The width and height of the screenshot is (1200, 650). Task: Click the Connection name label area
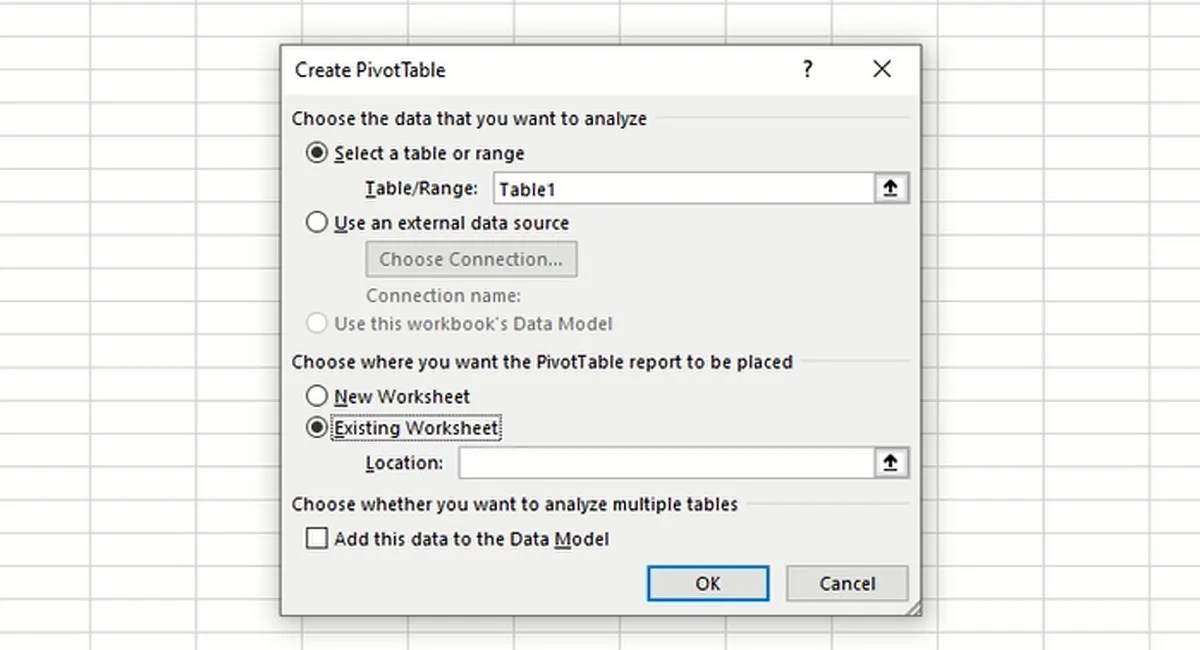click(x=442, y=295)
